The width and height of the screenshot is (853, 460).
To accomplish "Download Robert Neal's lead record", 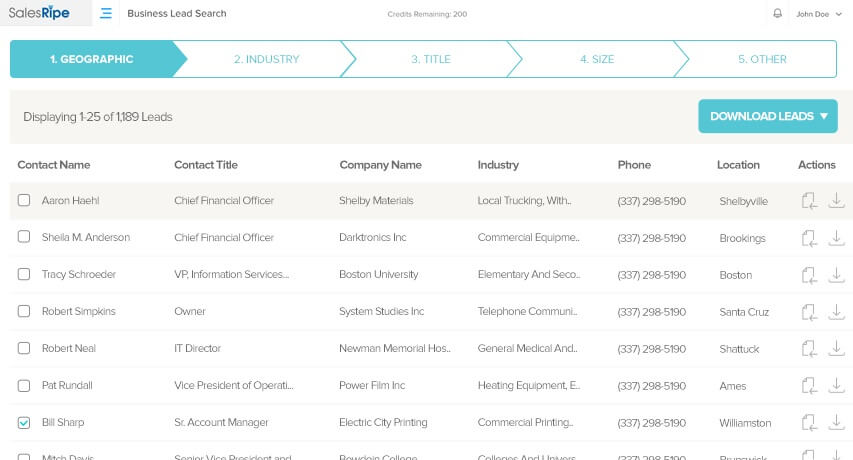I will [x=837, y=349].
